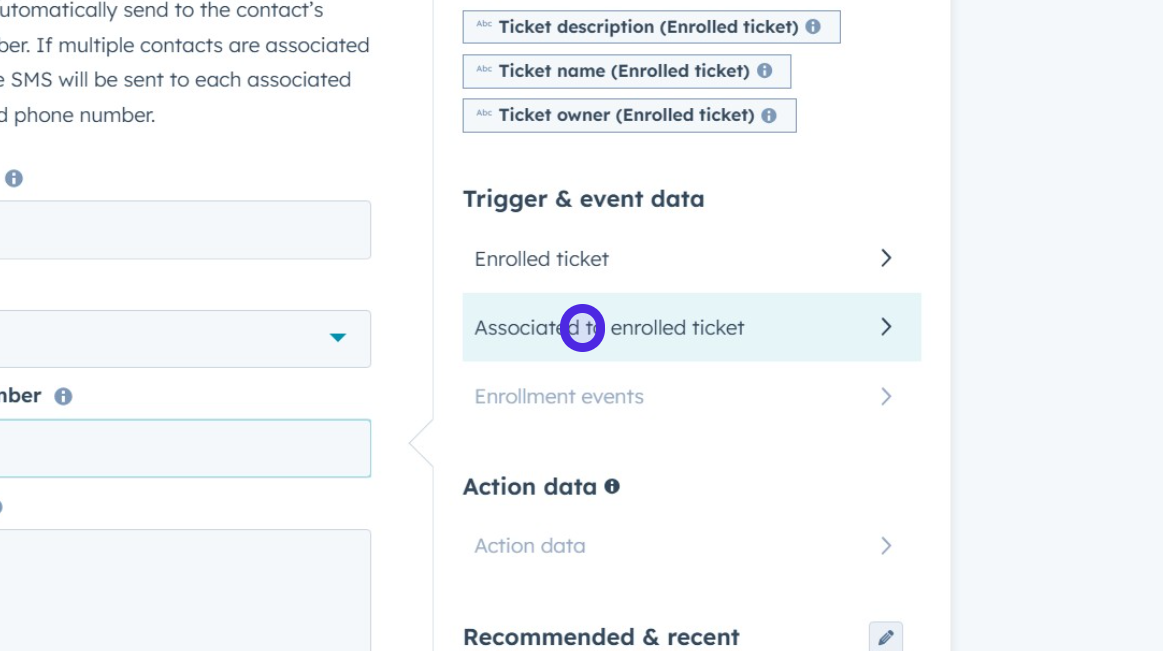
Task: Insert Ticket name (Enrolled ticket) token
Action: click(x=624, y=71)
